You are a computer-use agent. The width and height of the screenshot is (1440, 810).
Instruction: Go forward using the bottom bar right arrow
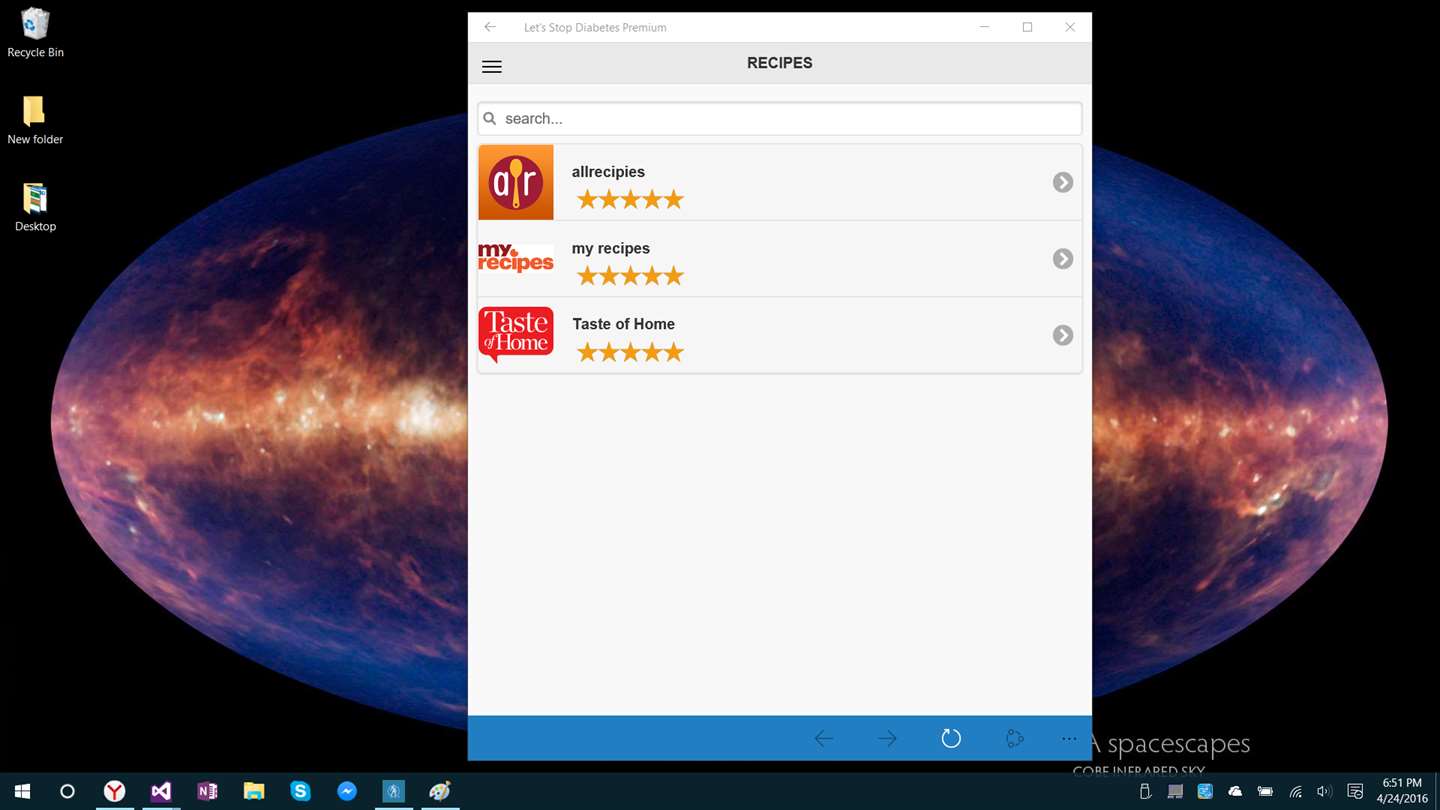tap(887, 739)
